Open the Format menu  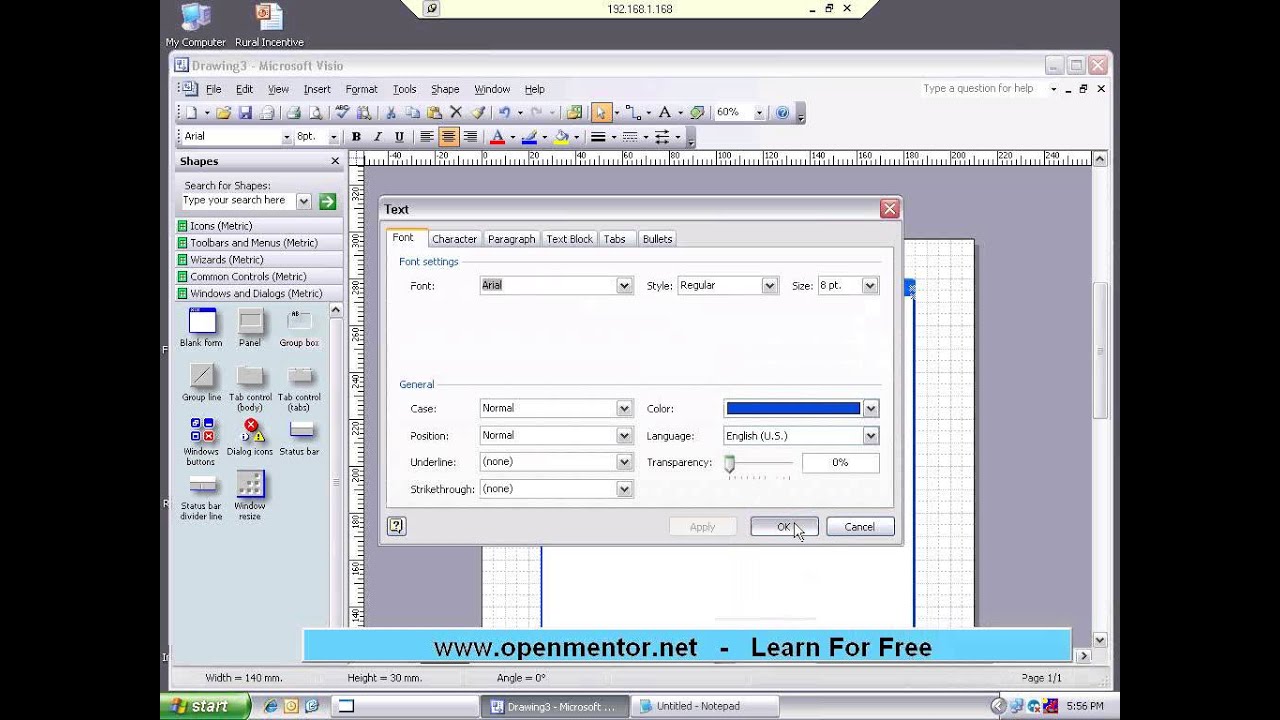361,89
